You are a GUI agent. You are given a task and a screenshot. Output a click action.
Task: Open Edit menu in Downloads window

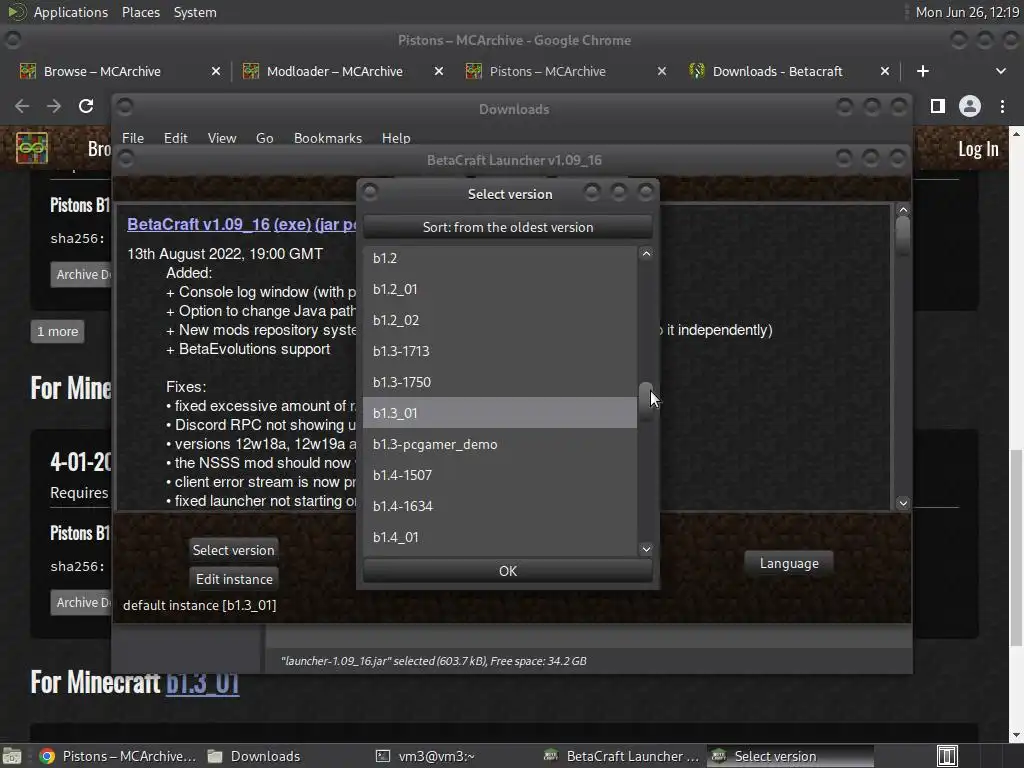click(175, 138)
